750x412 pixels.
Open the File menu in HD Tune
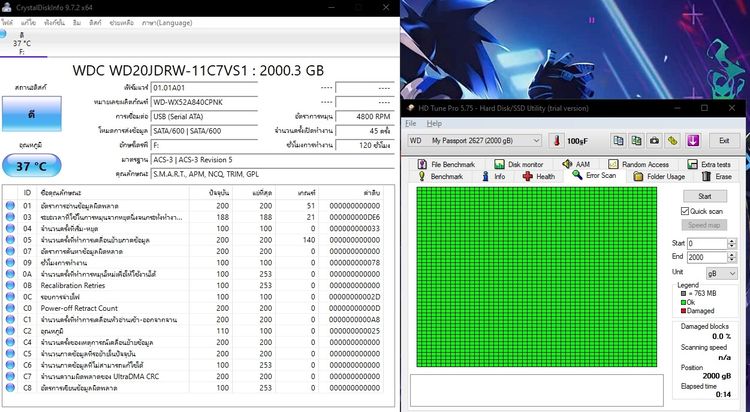pyautogui.click(x=410, y=123)
